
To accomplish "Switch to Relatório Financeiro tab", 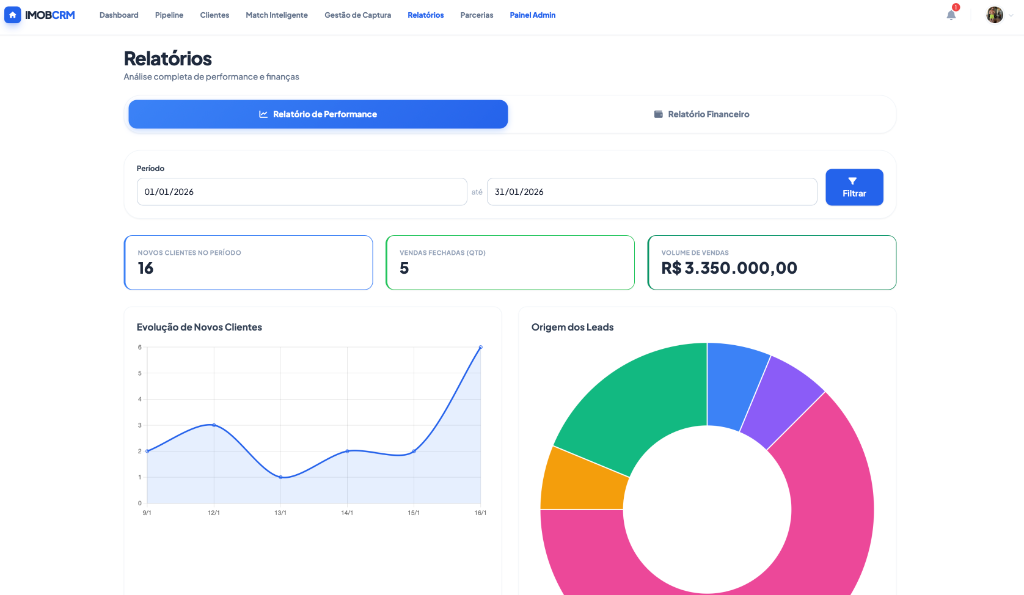I will [707, 114].
